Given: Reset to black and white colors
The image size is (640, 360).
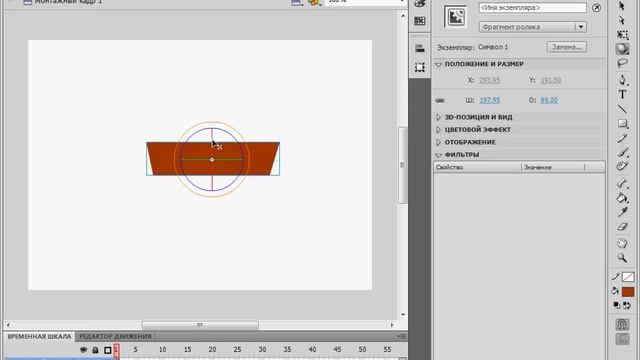Looking at the screenshot, I should tap(617, 305).
